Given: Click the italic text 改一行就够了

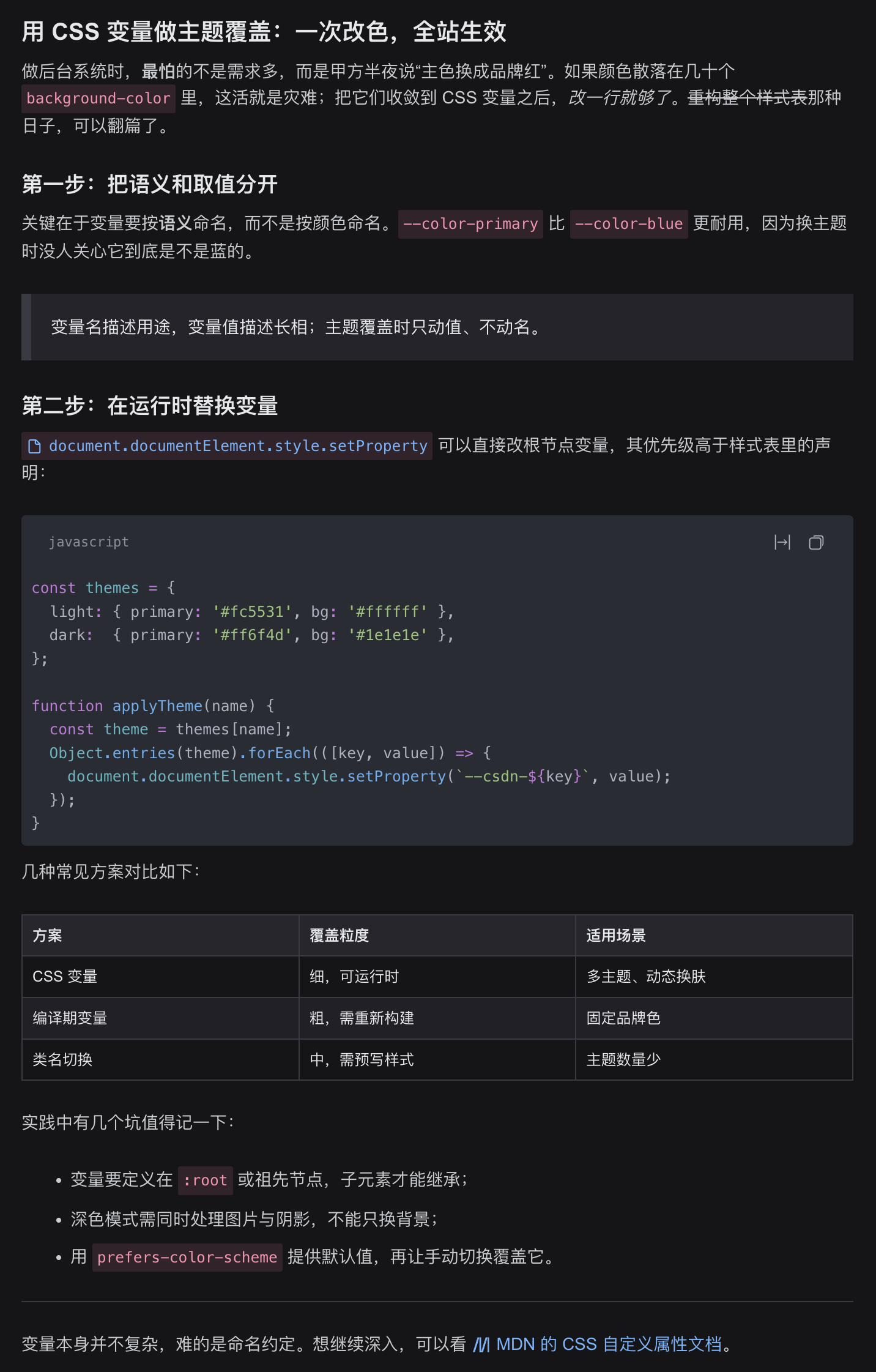Looking at the screenshot, I should point(619,98).
